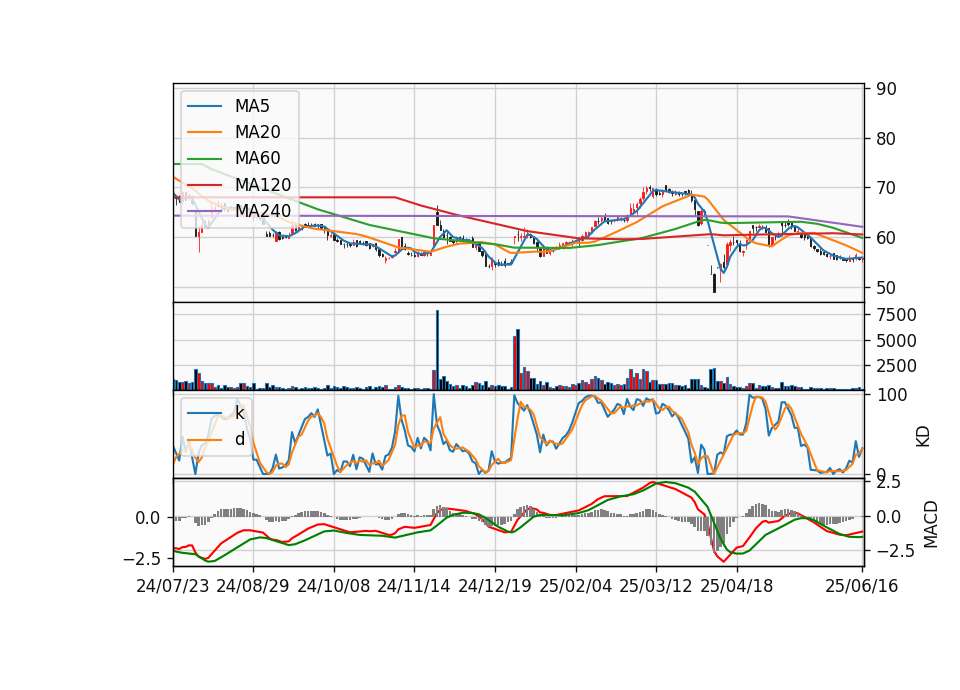Click the 25/04/18 date axis label

tap(737, 586)
